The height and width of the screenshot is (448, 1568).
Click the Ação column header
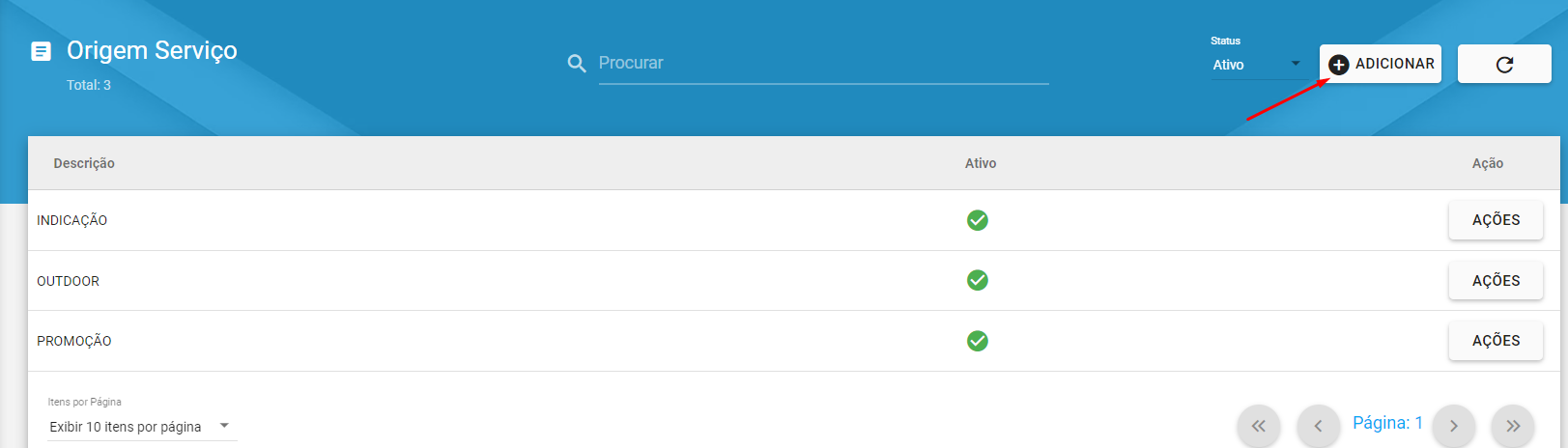click(x=1488, y=163)
